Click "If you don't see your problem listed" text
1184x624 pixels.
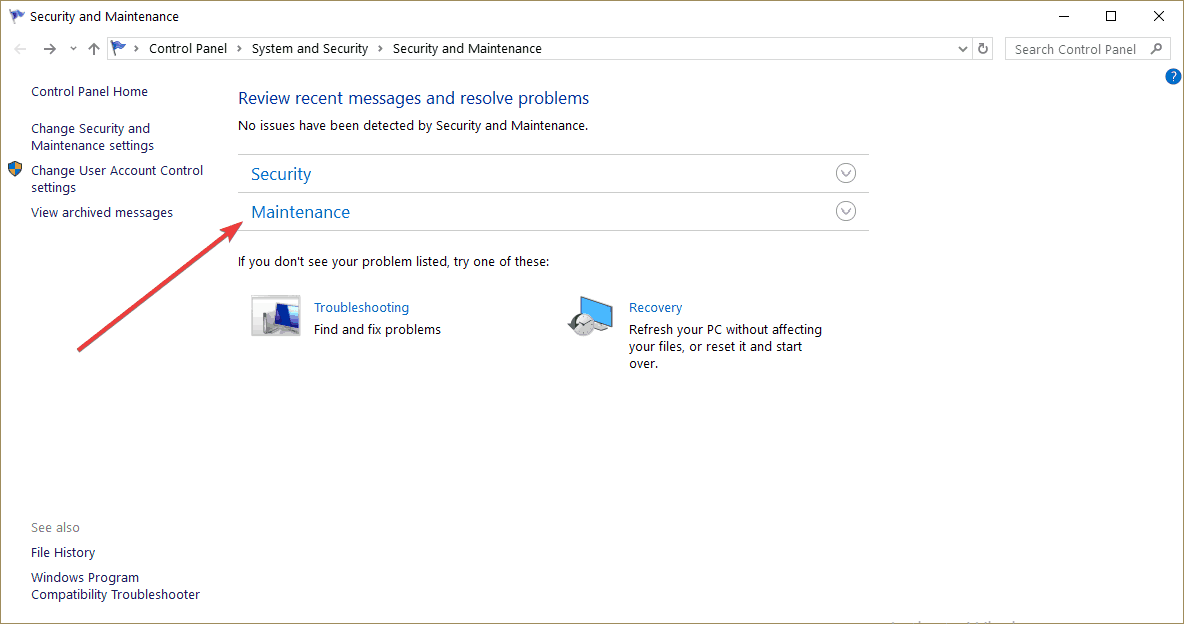[x=393, y=261]
